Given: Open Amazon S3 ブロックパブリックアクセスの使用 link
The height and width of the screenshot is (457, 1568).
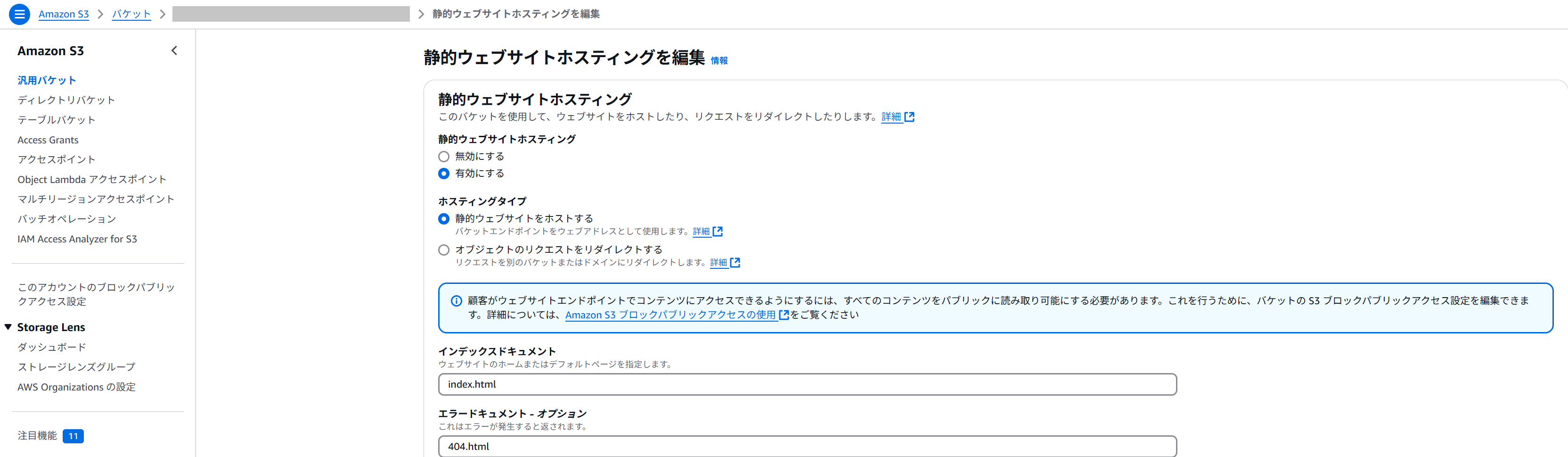Looking at the screenshot, I should click(x=670, y=315).
